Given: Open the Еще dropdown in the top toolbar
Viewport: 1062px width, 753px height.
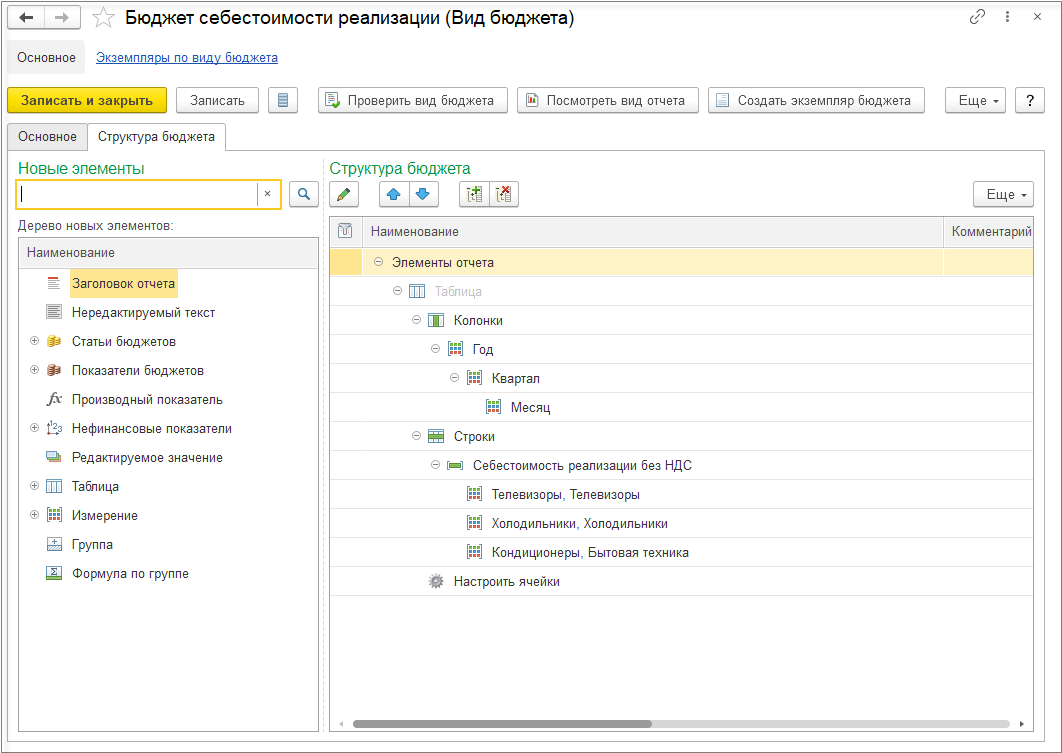Looking at the screenshot, I should (974, 100).
